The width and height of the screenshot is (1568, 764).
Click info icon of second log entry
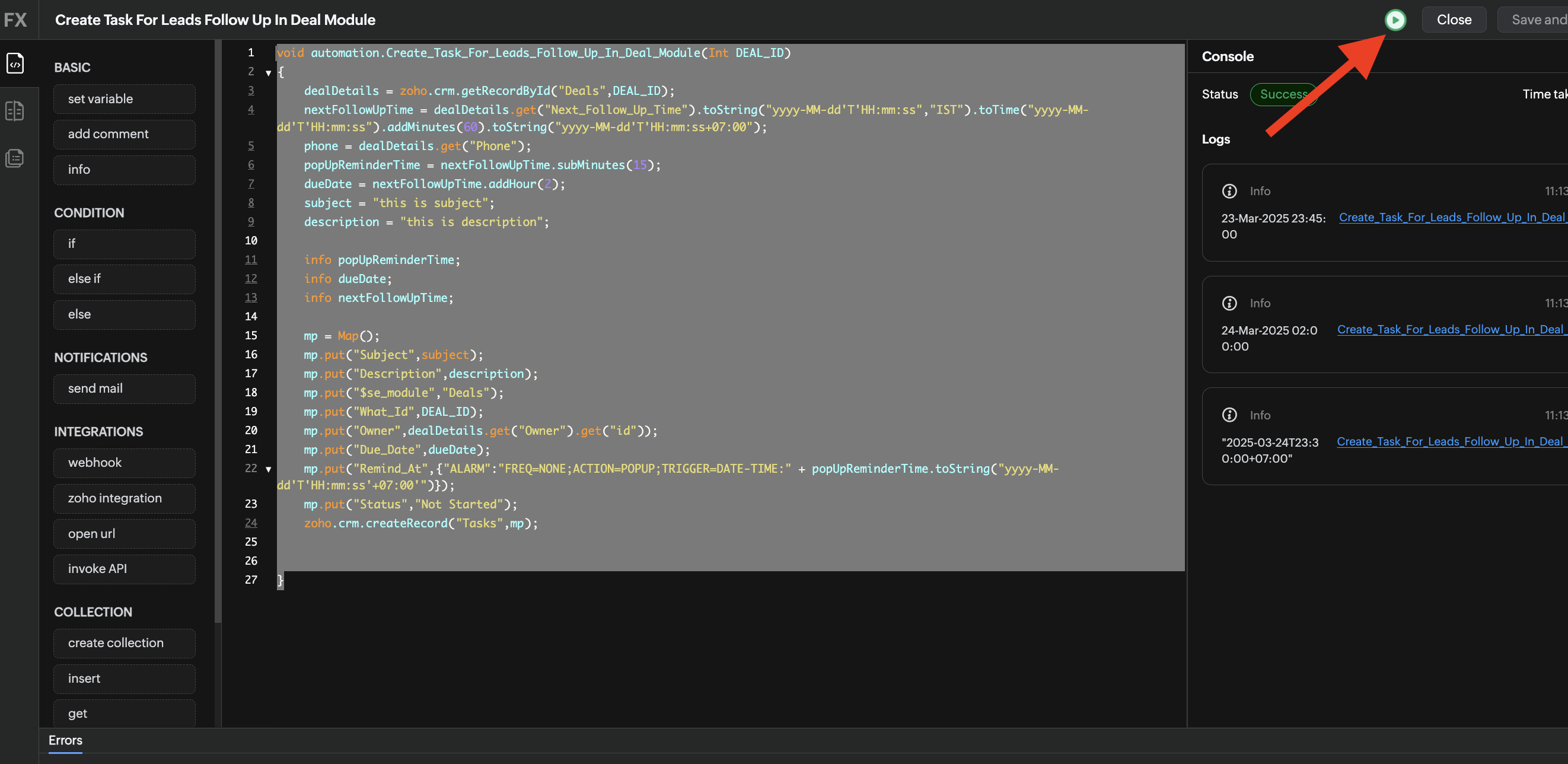(1229, 303)
